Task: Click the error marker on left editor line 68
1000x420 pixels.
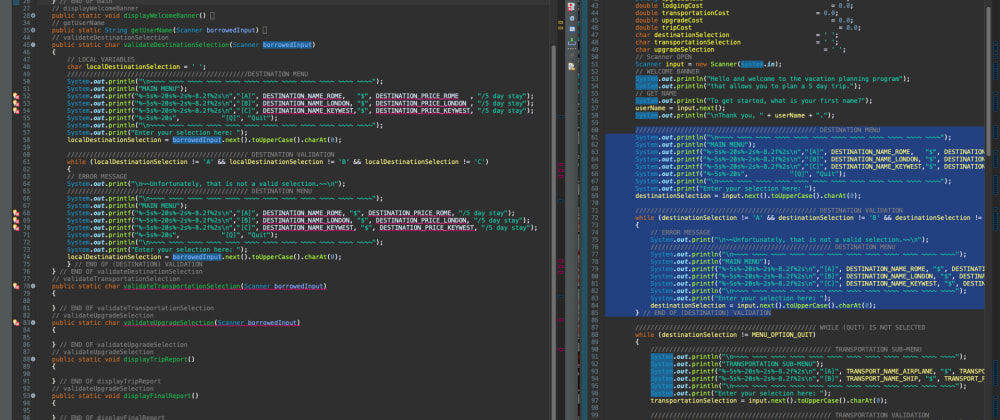Action: [x=16, y=213]
